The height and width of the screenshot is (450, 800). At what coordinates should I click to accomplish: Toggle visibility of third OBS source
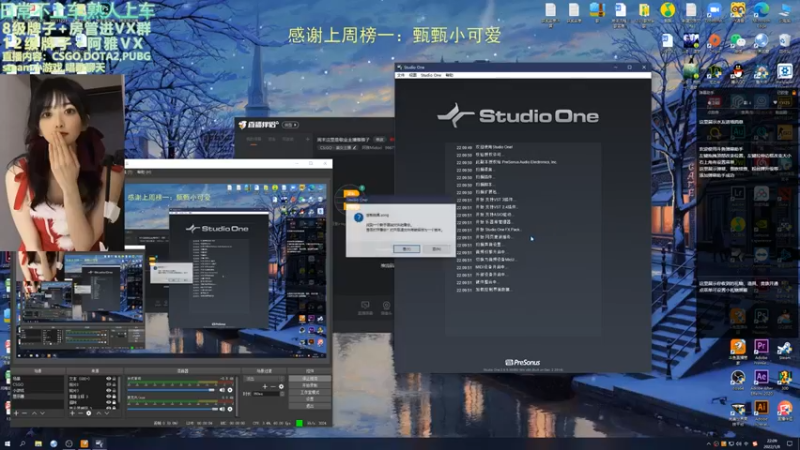point(109,390)
